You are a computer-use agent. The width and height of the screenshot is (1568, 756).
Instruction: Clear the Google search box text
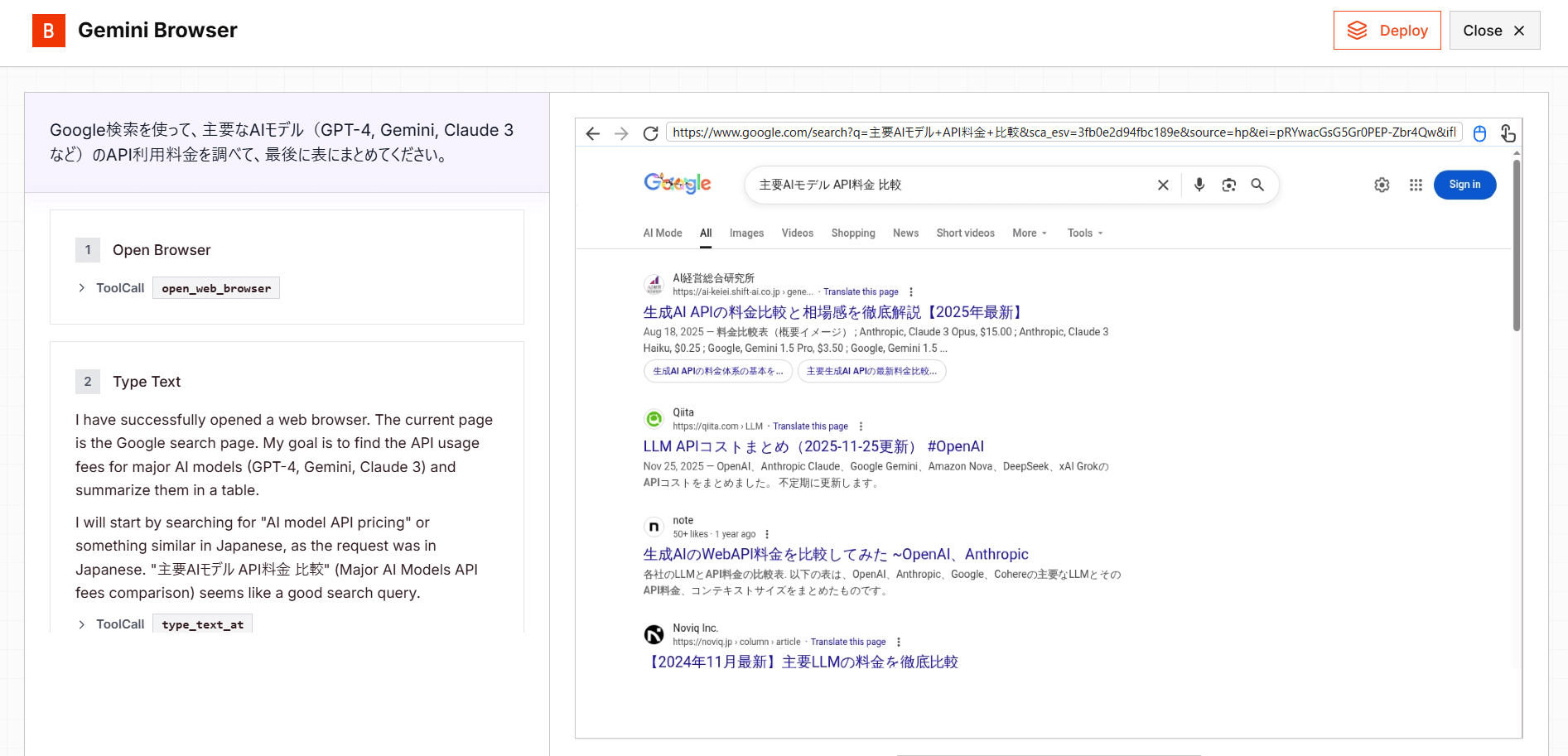click(x=1163, y=185)
